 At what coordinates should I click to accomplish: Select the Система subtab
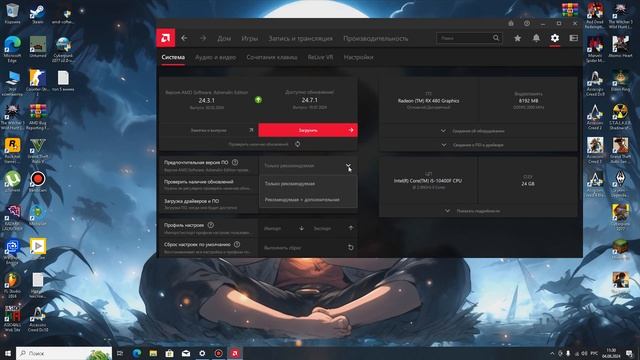click(x=173, y=57)
